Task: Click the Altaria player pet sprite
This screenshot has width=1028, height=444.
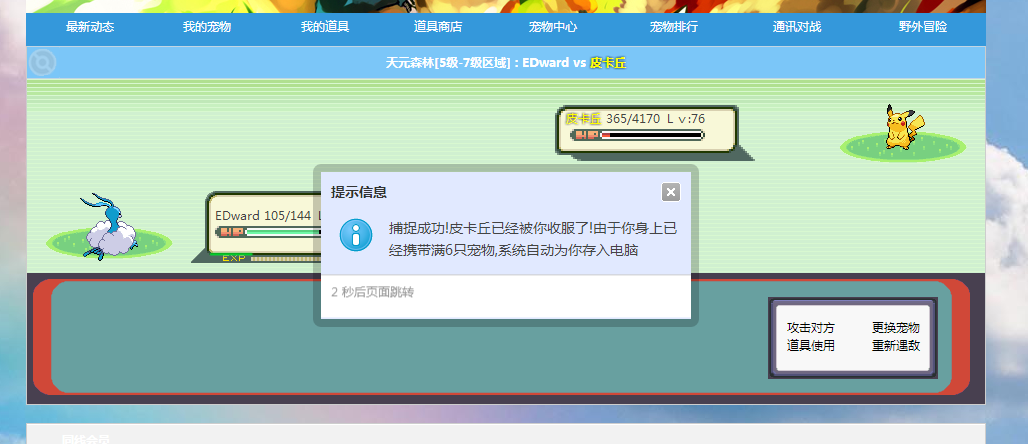Action: 108,227
